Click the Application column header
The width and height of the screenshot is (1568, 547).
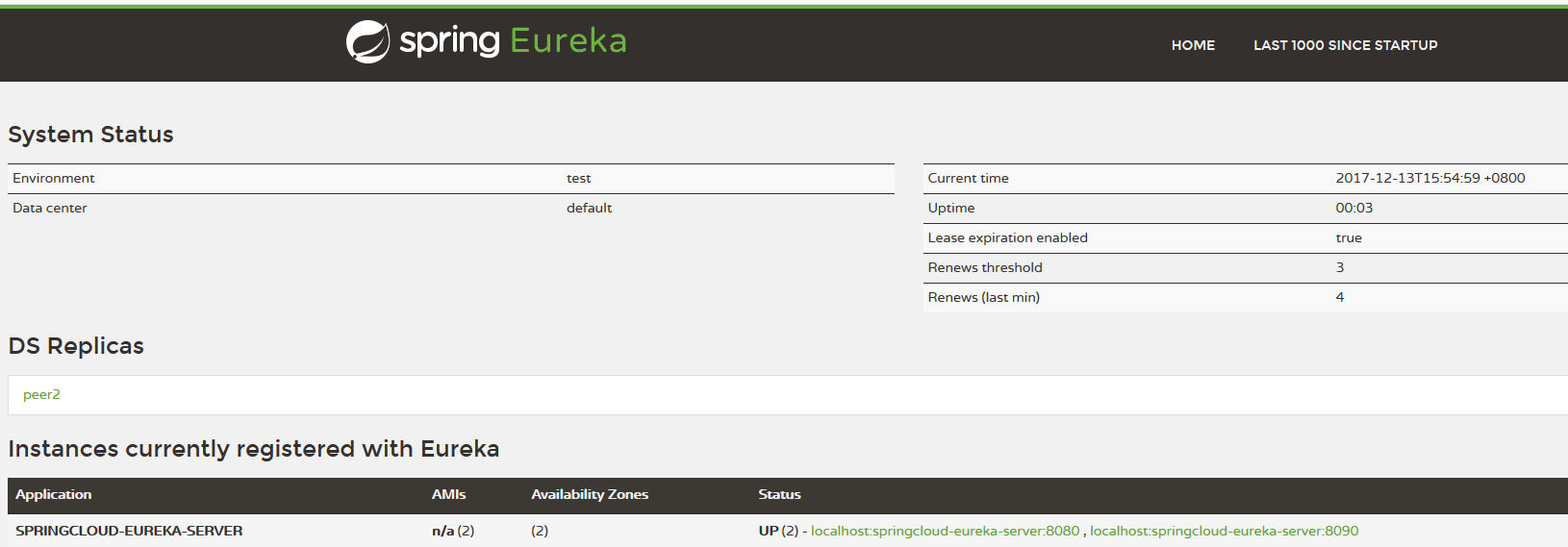click(54, 494)
